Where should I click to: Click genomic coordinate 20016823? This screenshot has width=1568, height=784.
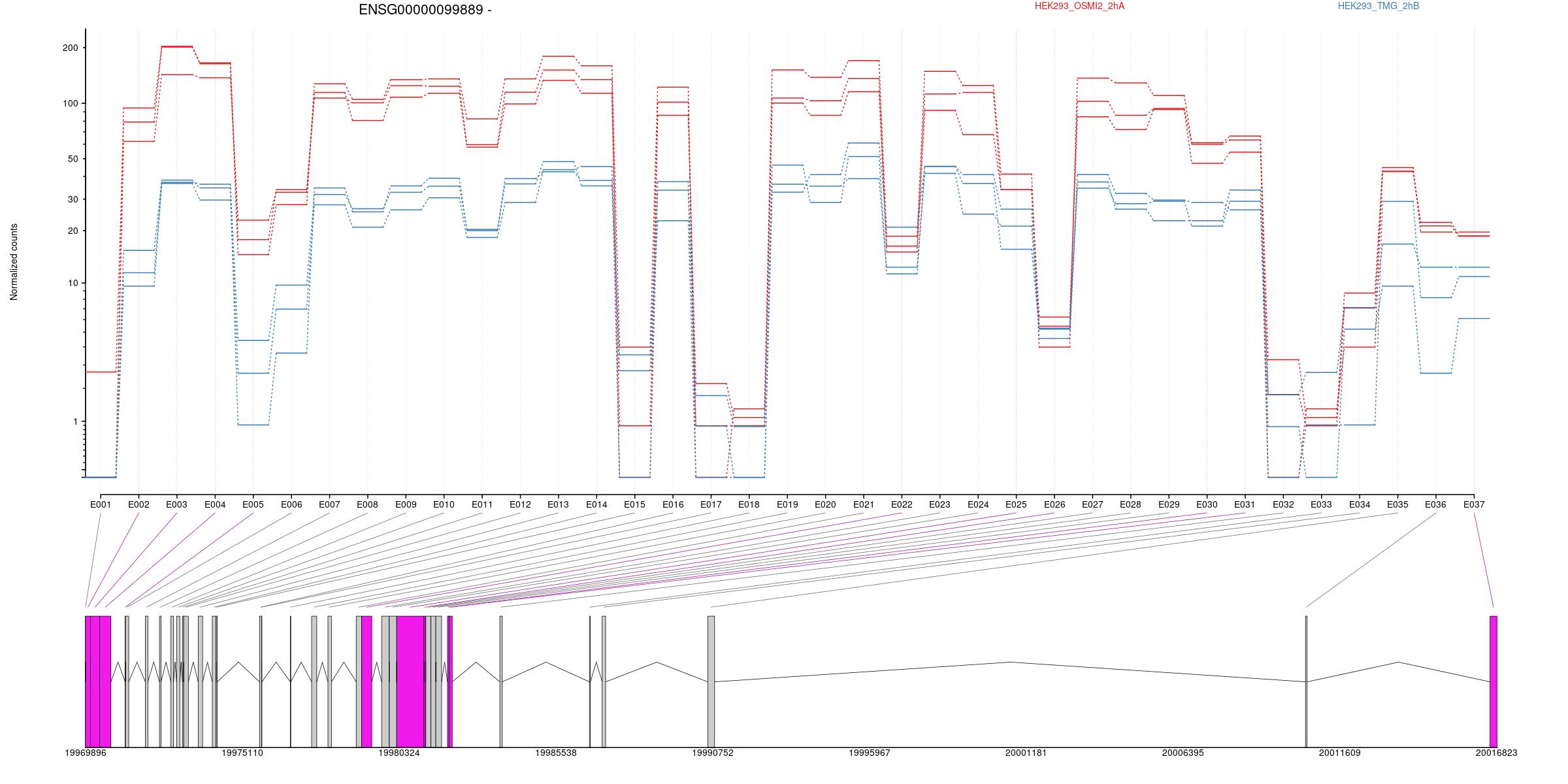coord(1496,753)
